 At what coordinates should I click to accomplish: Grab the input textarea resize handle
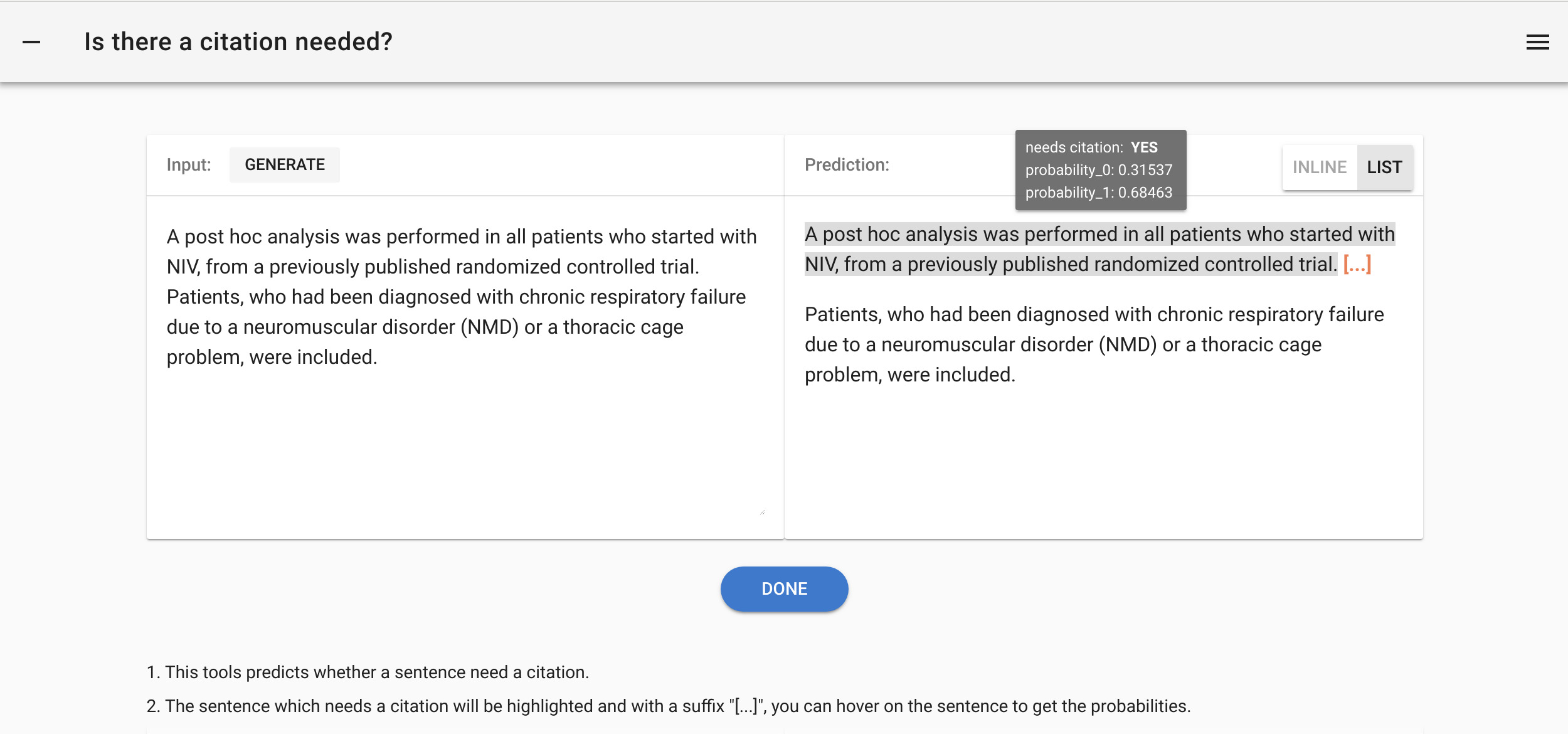[x=762, y=512]
